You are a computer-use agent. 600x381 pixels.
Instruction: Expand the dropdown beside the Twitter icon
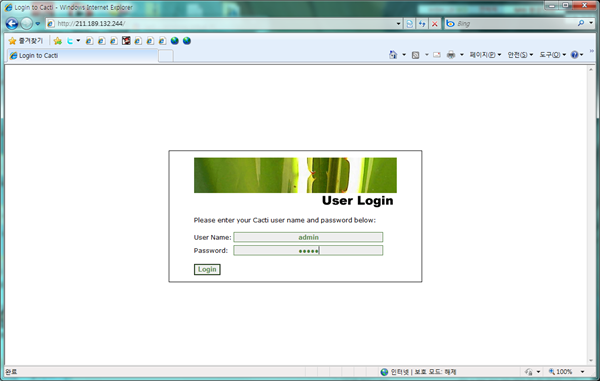pos(78,41)
